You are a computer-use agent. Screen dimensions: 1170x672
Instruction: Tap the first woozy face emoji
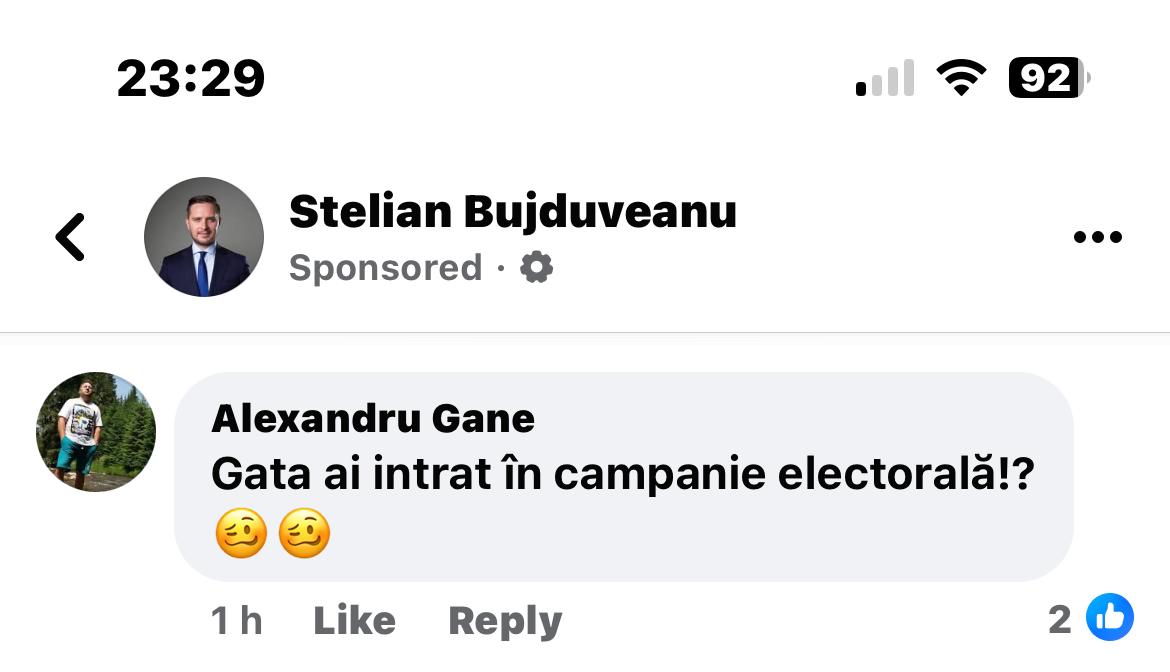tap(241, 533)
